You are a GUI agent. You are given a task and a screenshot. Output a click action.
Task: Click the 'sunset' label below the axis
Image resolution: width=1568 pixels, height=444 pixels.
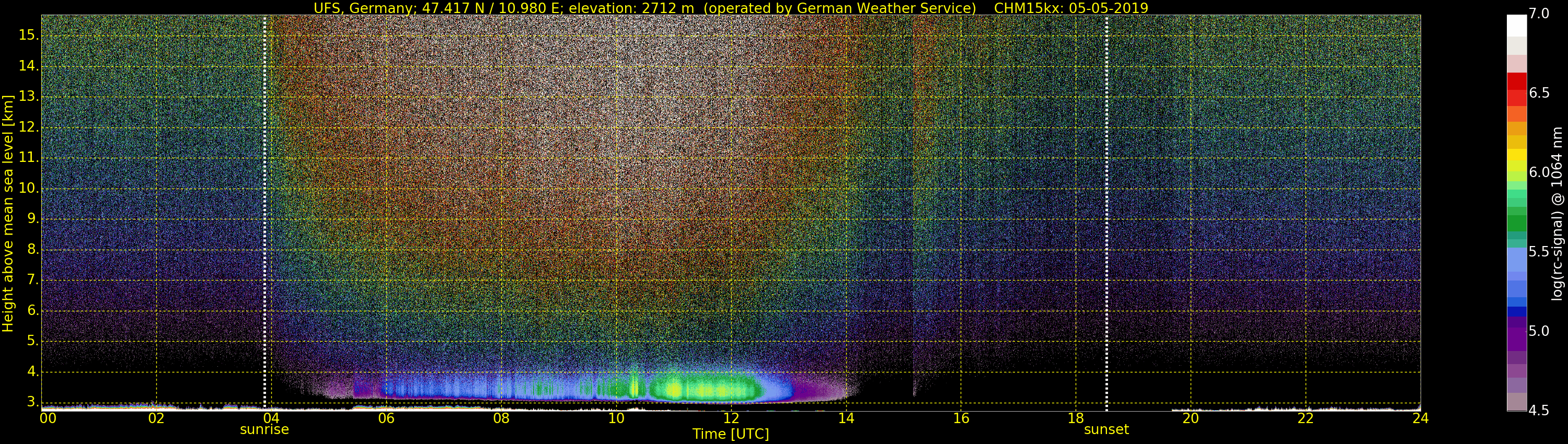[x=1106, y=429]
